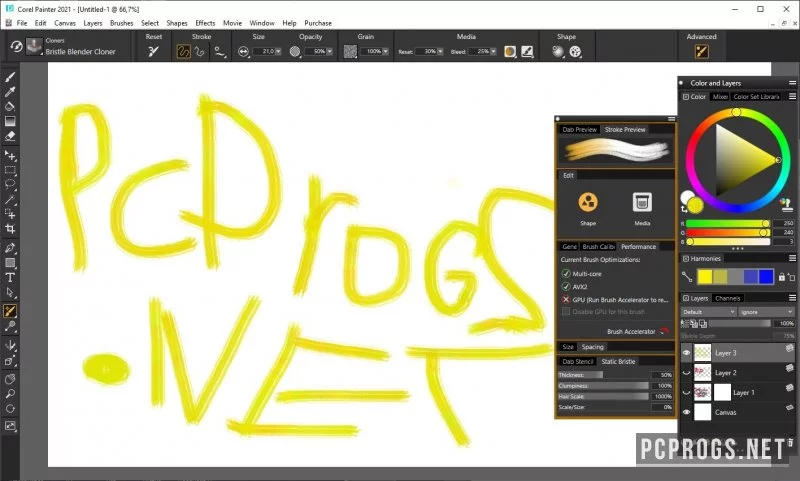Select the Magic Wand tool
This screenshot has height=481, width=800.
click(x=10, y=199)
